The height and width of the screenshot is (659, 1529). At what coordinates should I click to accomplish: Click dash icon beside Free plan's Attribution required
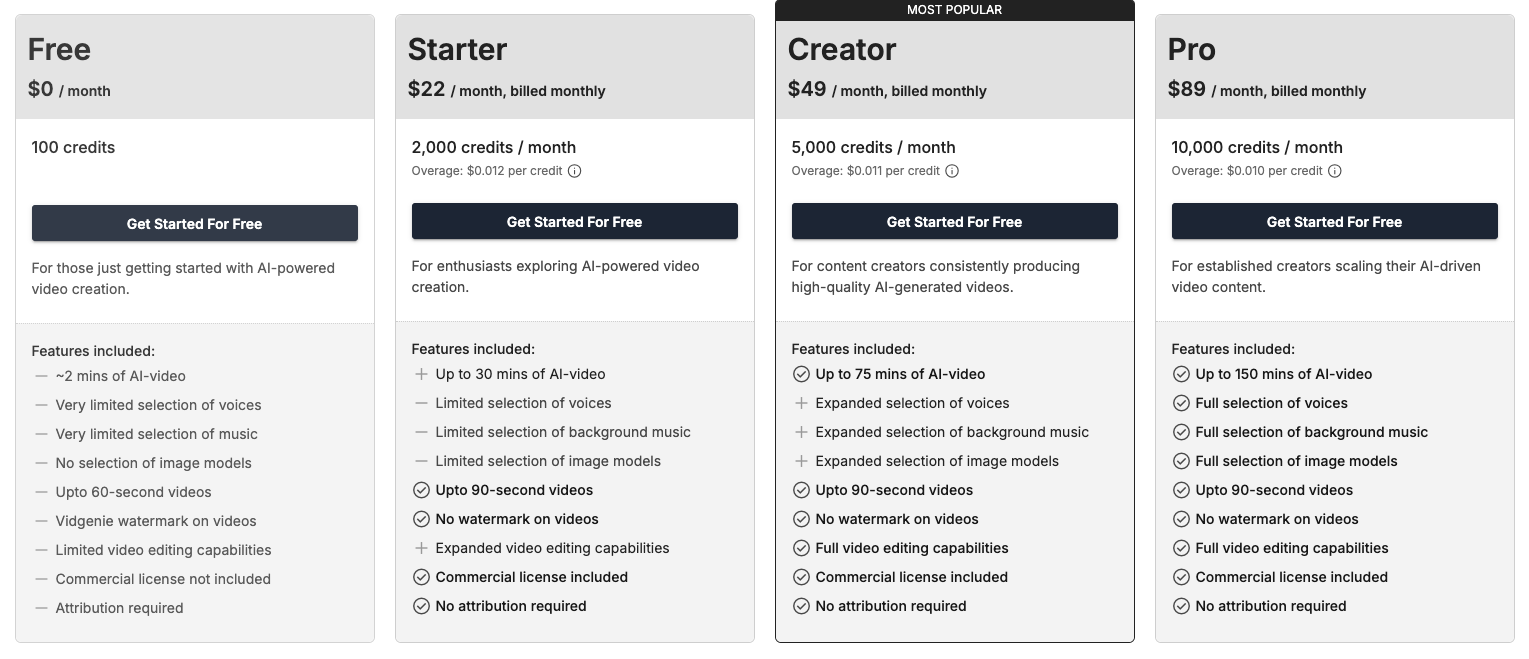tap(41, 608)
